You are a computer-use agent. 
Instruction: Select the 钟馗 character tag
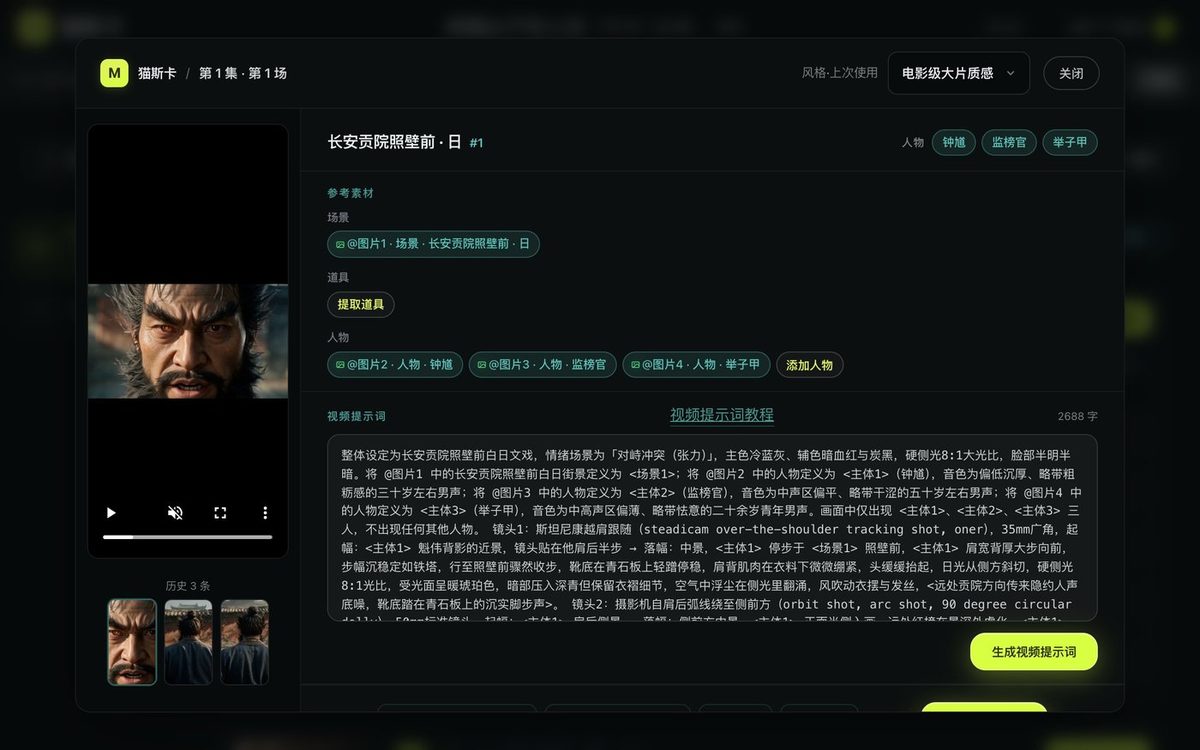pyautogui.click(x=954, y=142)
